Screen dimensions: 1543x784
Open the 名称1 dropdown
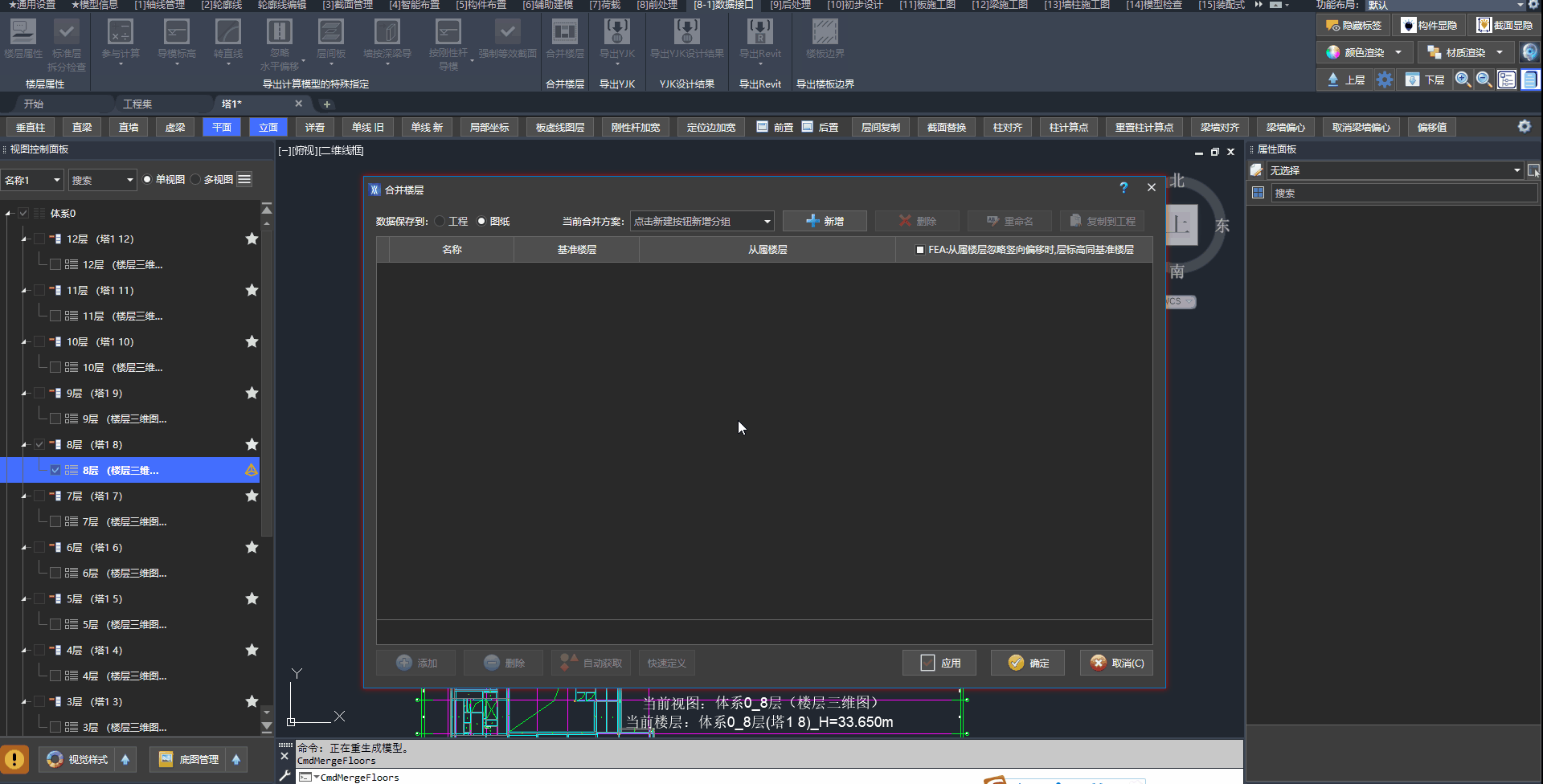click(x=32, y=180)
